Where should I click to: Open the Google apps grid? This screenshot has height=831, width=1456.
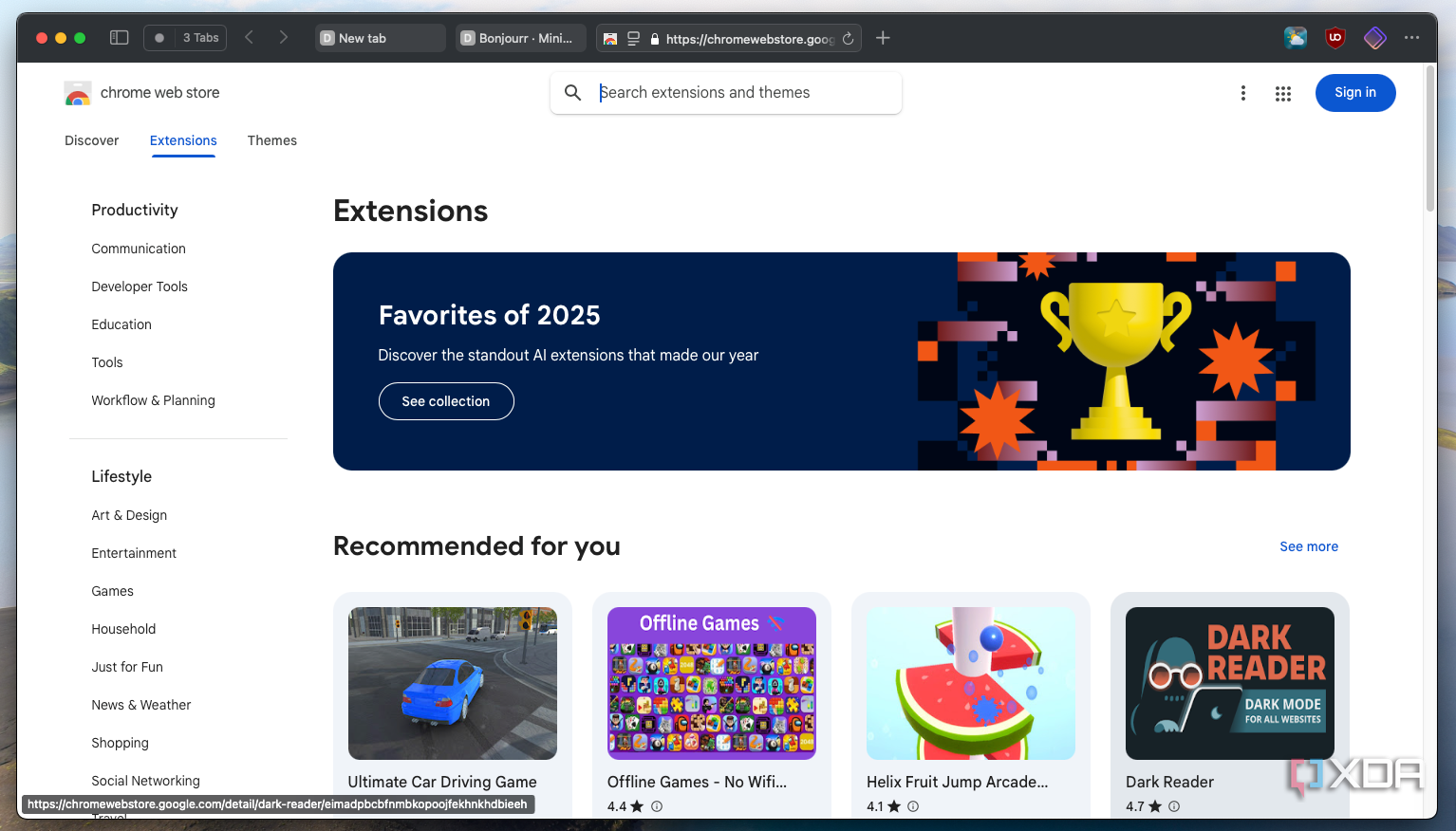coord(1283,93)
